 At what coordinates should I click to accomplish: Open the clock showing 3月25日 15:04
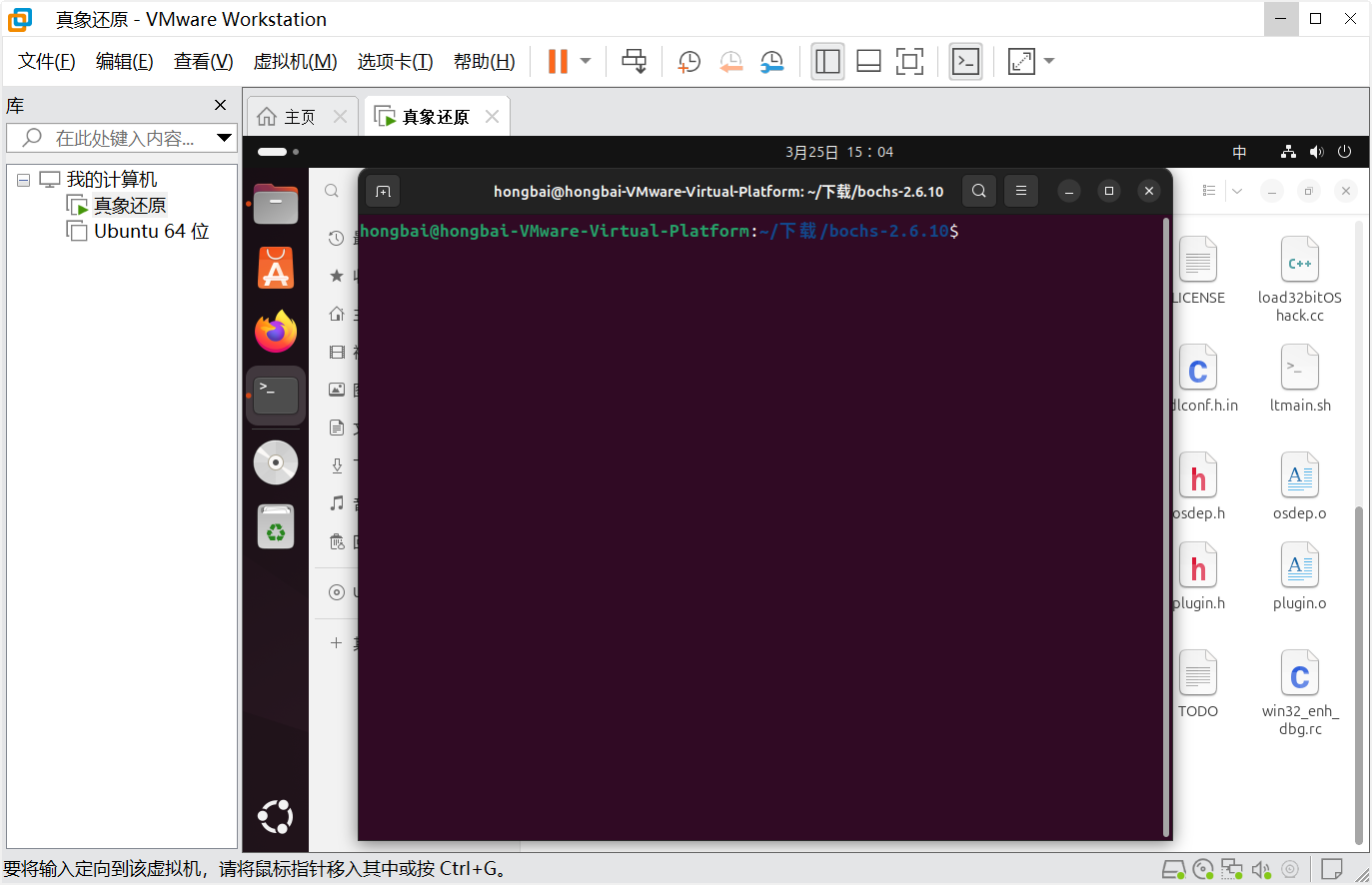point(839,152)
